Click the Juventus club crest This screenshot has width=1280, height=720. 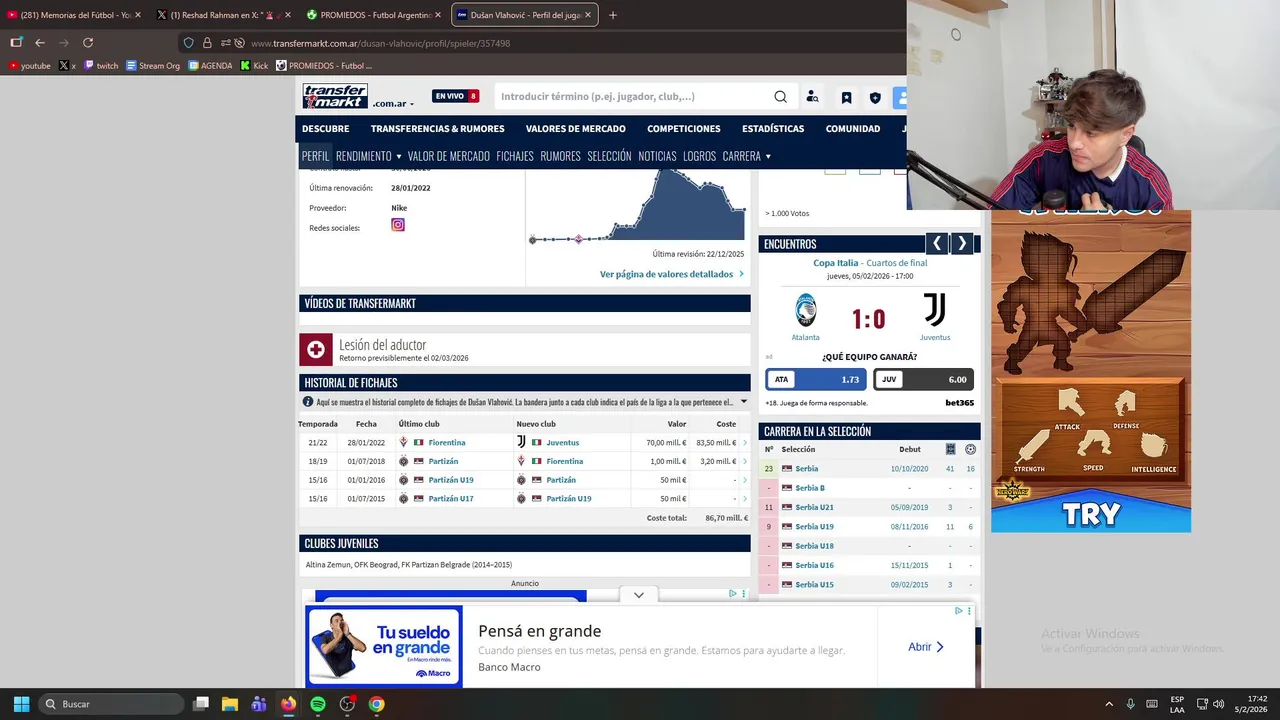click(935, 310)
